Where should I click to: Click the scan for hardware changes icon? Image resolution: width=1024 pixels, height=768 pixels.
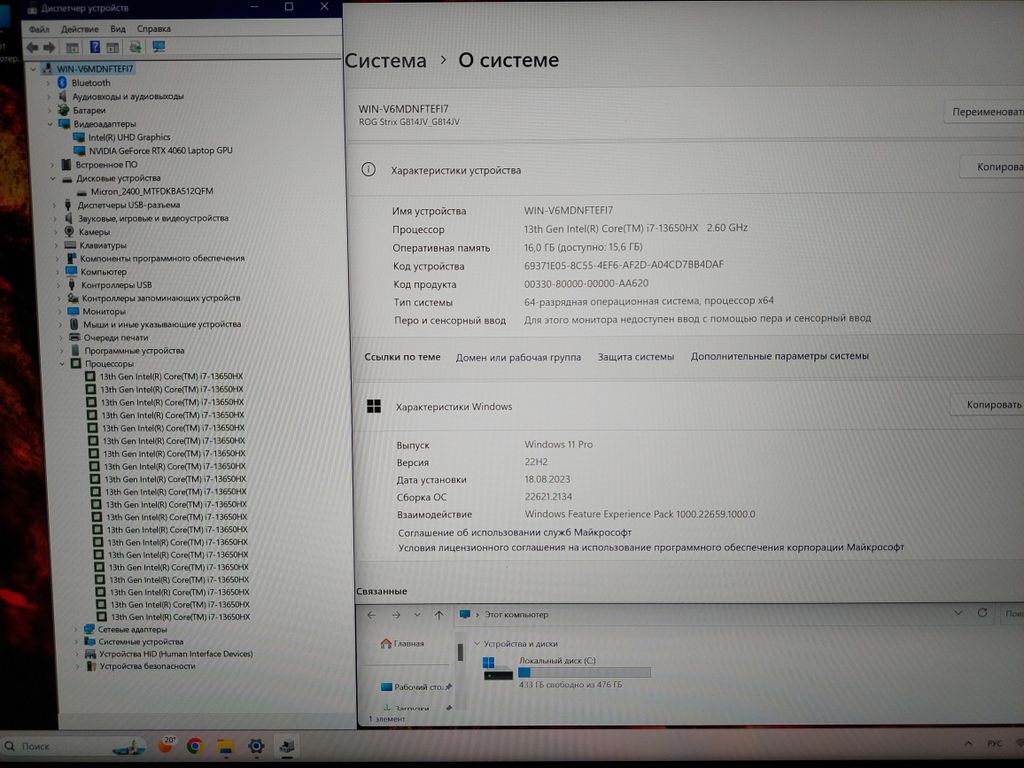135,47
